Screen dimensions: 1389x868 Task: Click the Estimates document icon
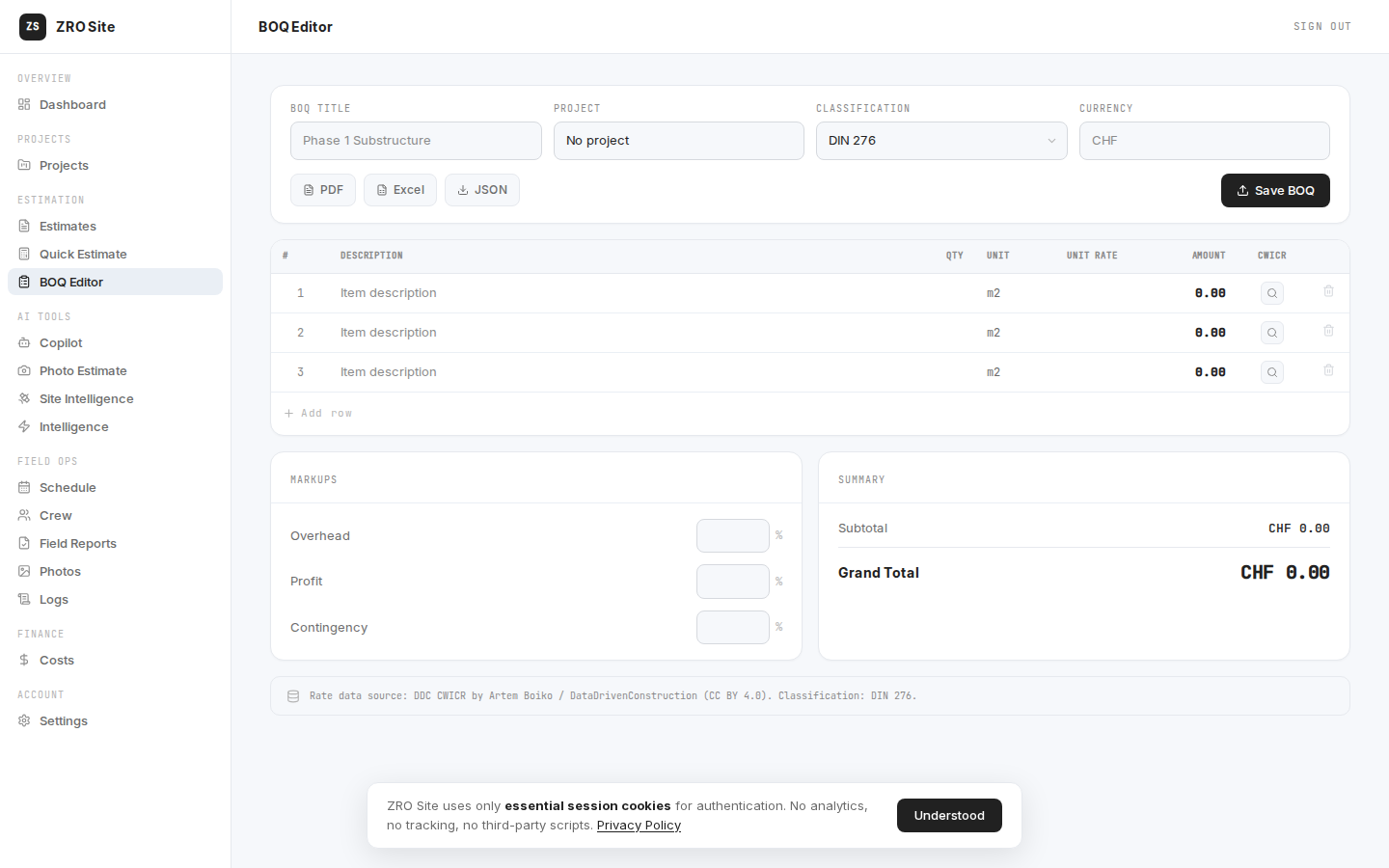pos(24,226)
